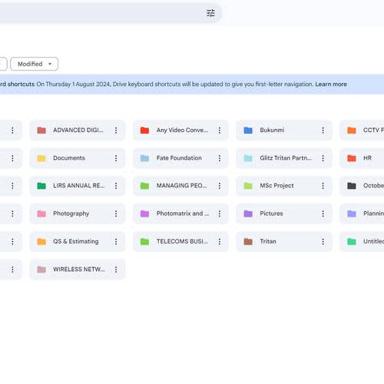384x384 pixels.
Task: Open the Pictures folder
Action: [284, 214]
